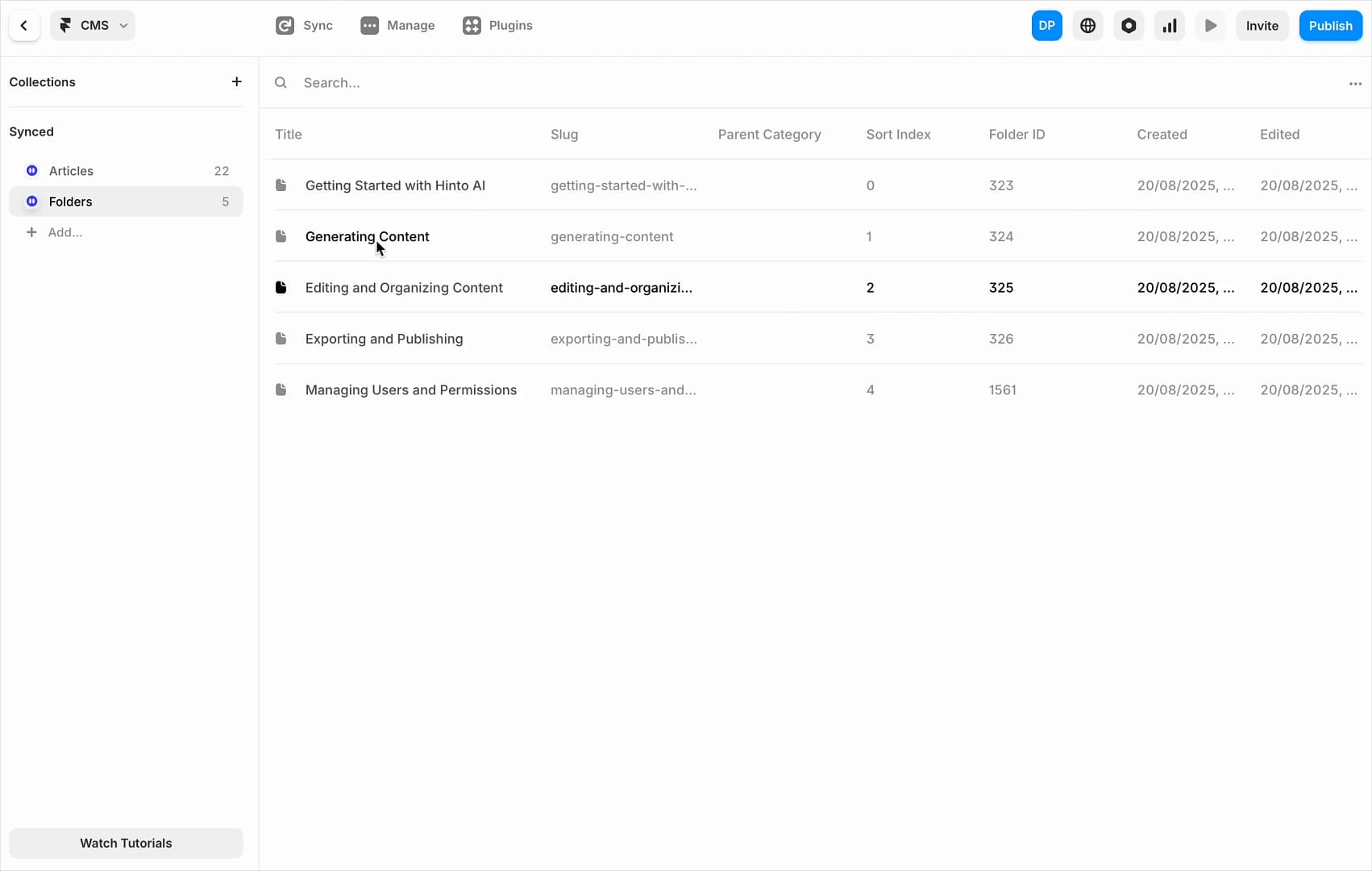Viewport: 1372px width, 871px height.
Task: Click the Edited column header
Action: tap(1279, 135)
